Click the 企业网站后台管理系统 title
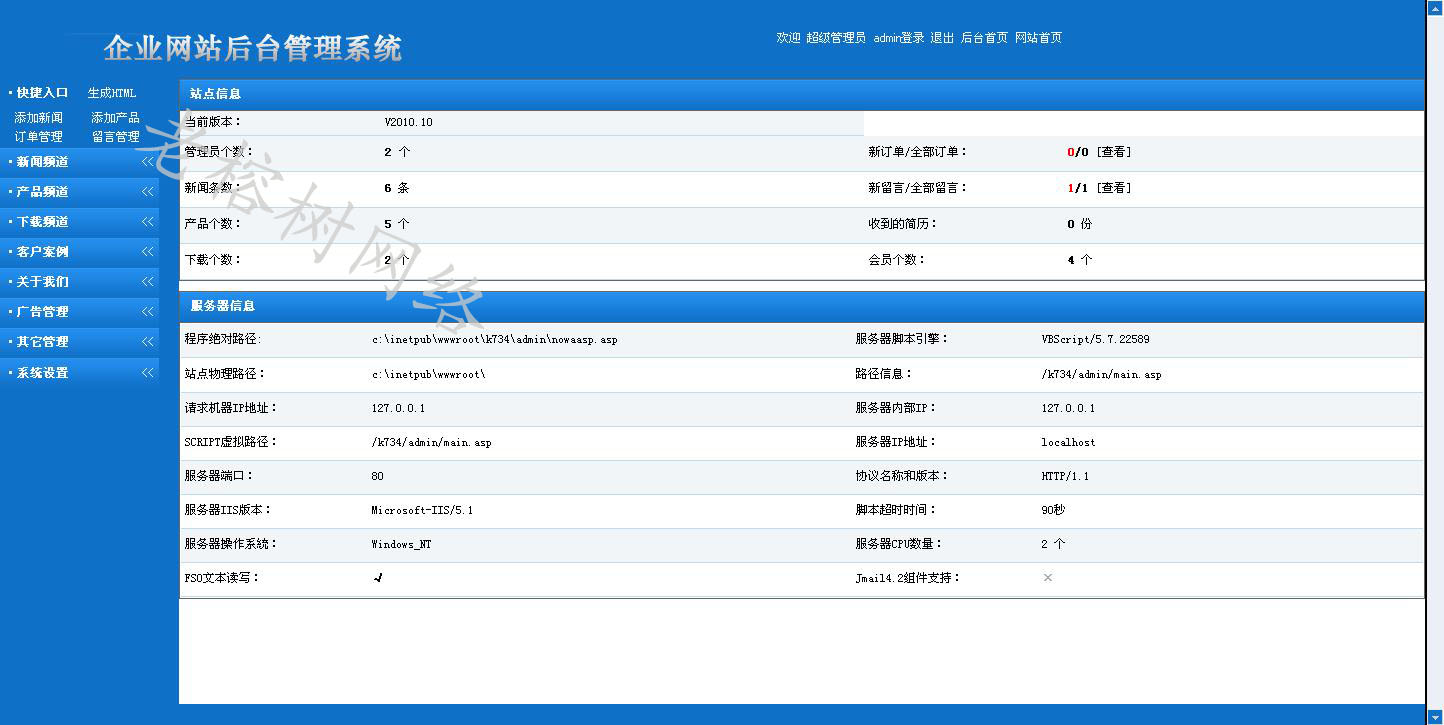 [253, 48]
